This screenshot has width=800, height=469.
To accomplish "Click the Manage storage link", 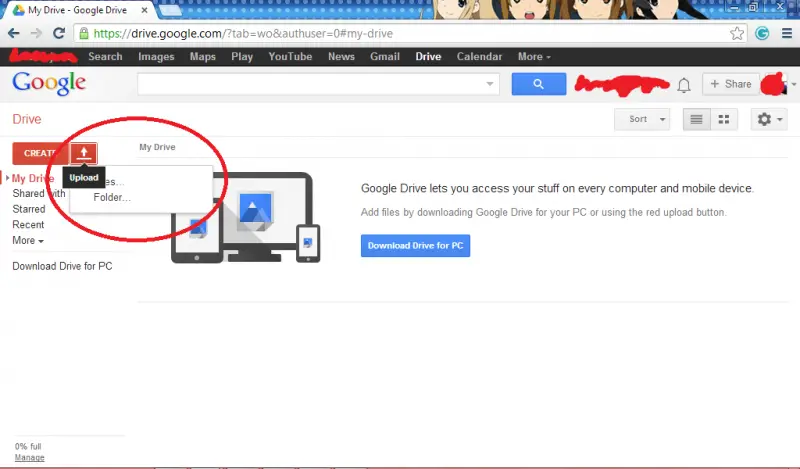I will click(30, 458).
